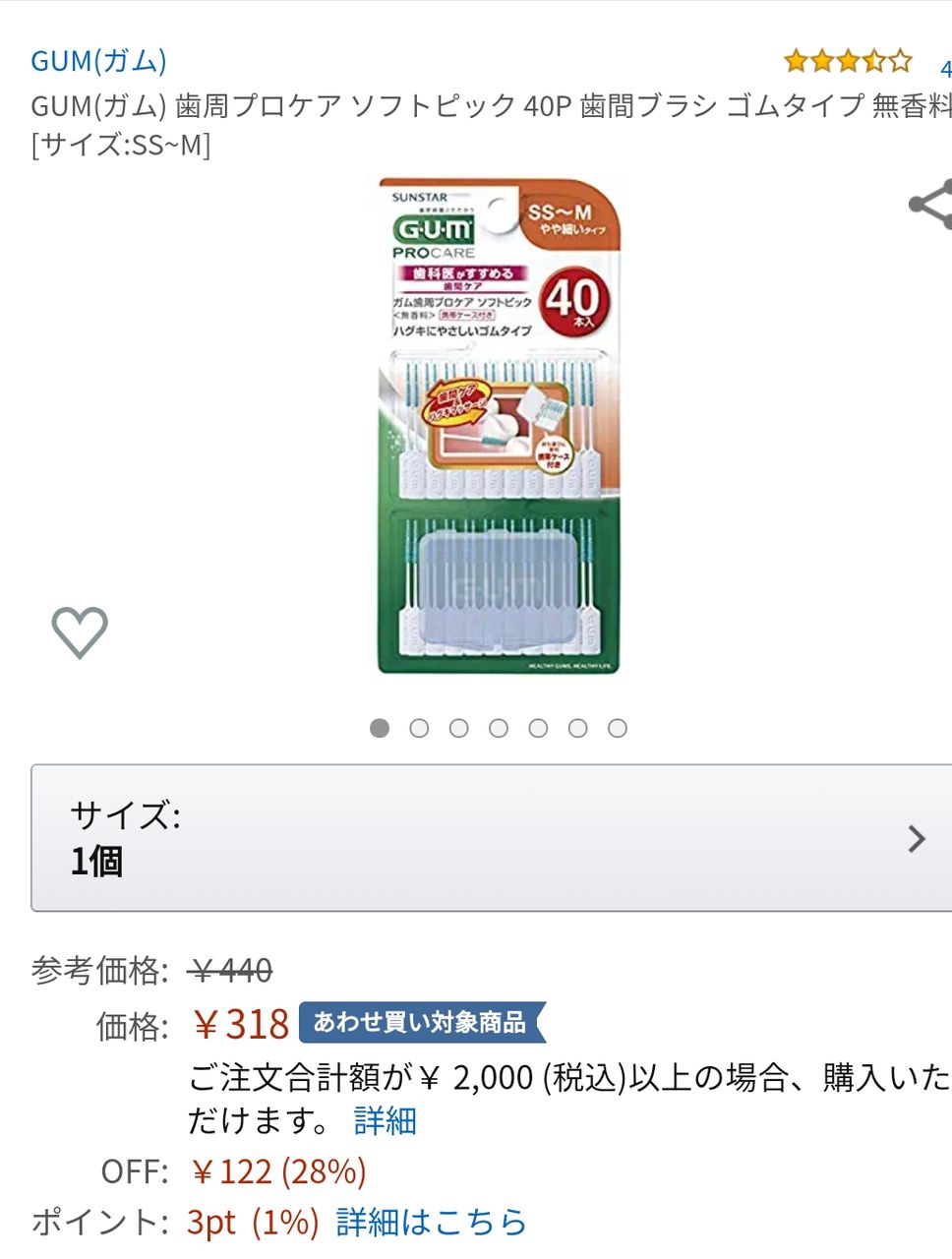Tap chevron arrow in size selector
Screen dimensions: 952x1259
pos(917,838)
